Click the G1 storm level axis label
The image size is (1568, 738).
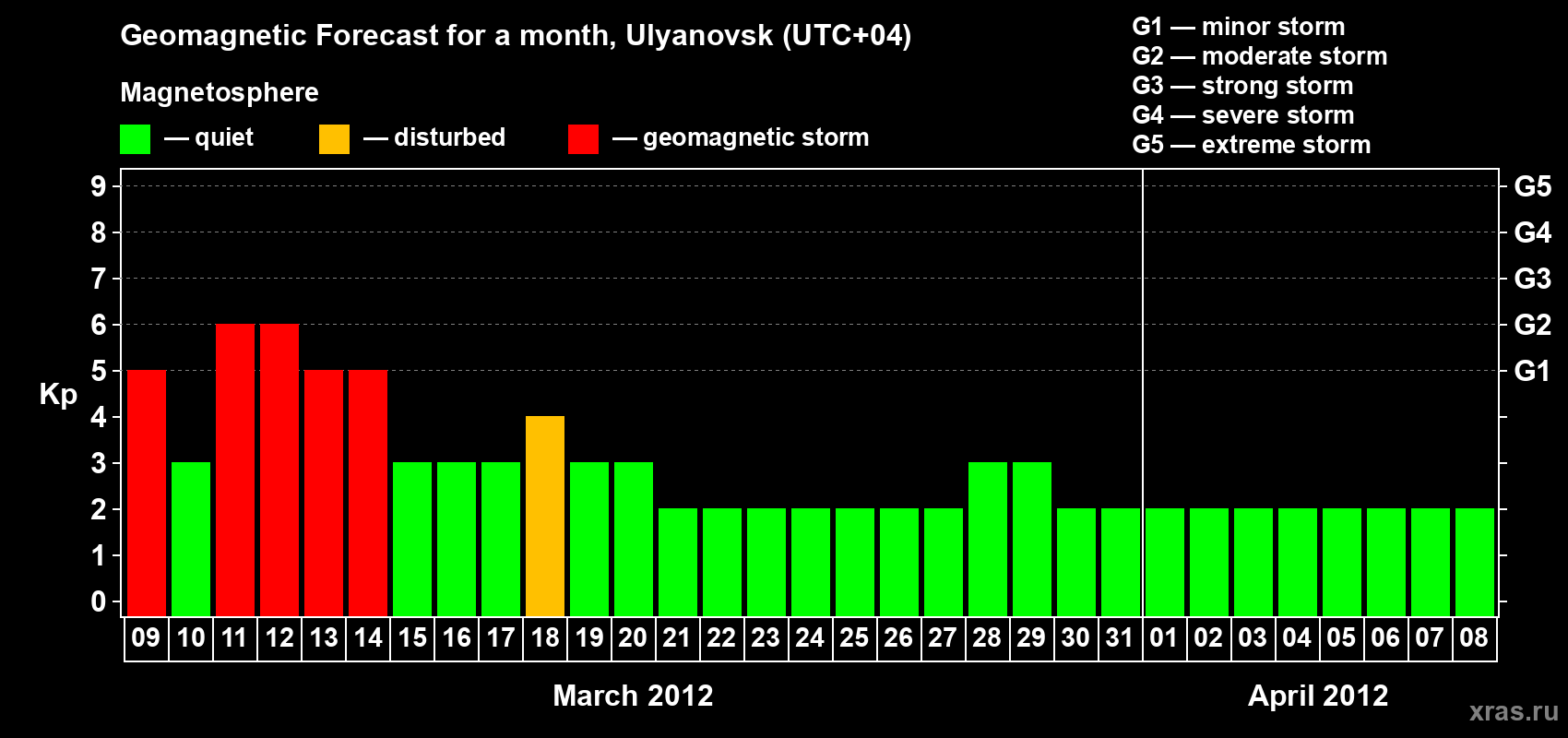(x=1533, y=371)
